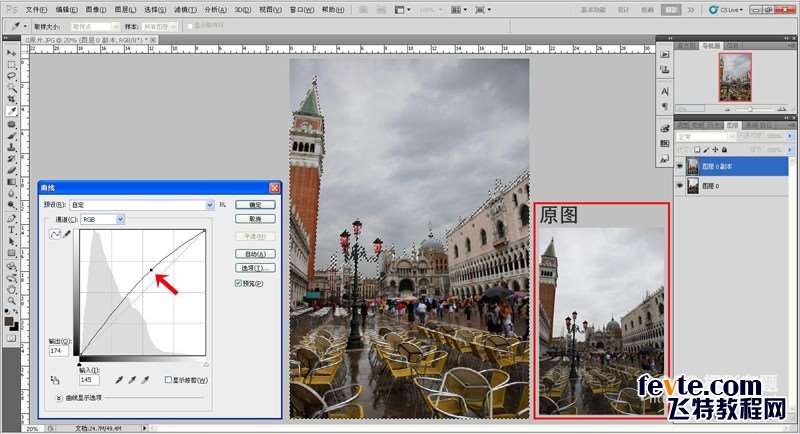This screenshot has width=800, height=434.
Task: Open the workspace switcher double-arrow
Action: click(x=691, y=10)
